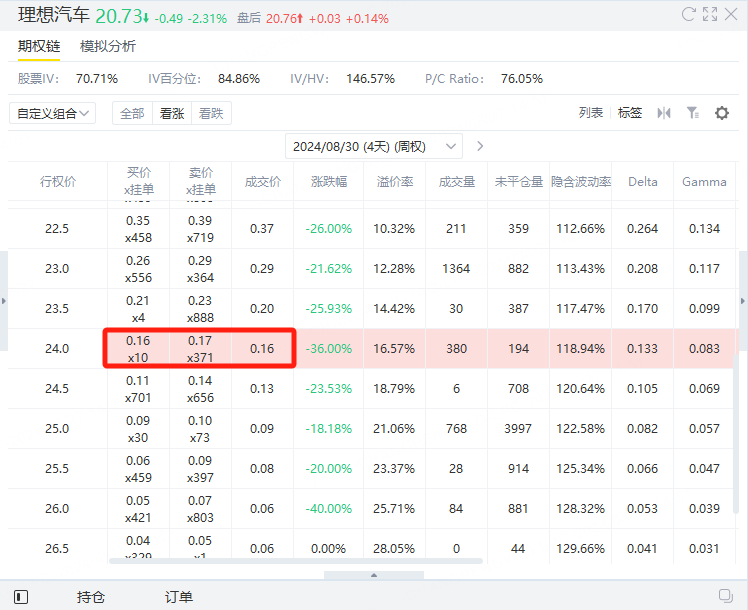The height and width of the screenshot is (610, 748).
Task: Click the bid price 0.16 x10 cell
Action: click(x=138, y=349)
